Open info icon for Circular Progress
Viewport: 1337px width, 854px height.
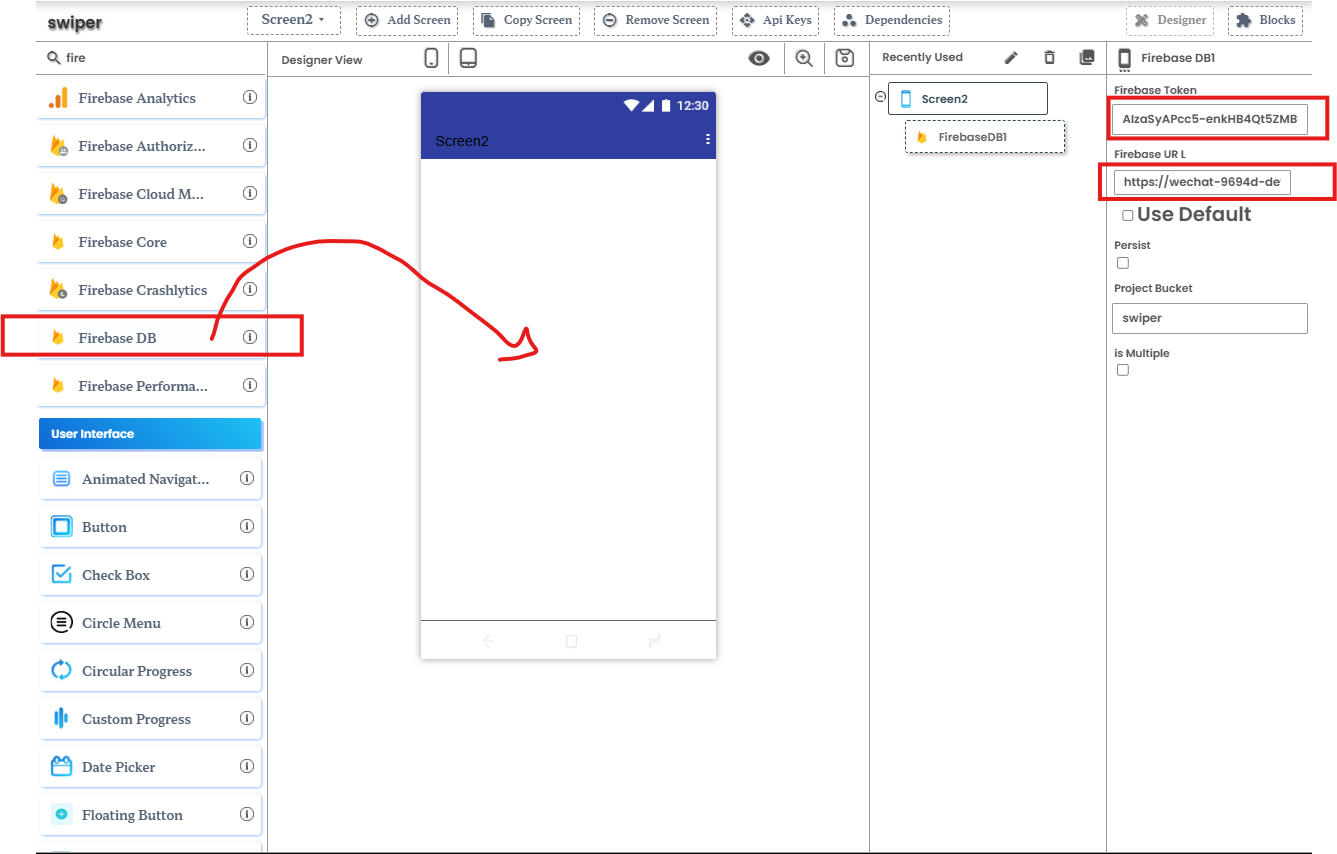point(247,671)
